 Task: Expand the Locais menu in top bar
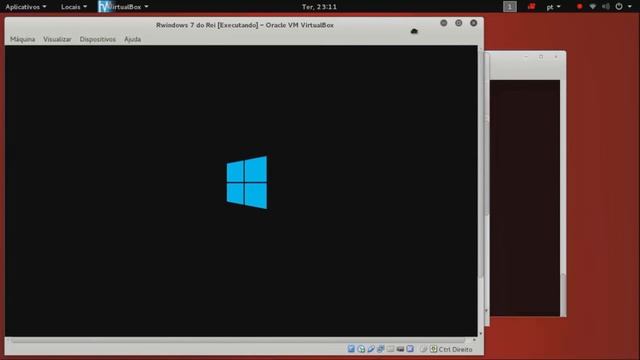73,7
